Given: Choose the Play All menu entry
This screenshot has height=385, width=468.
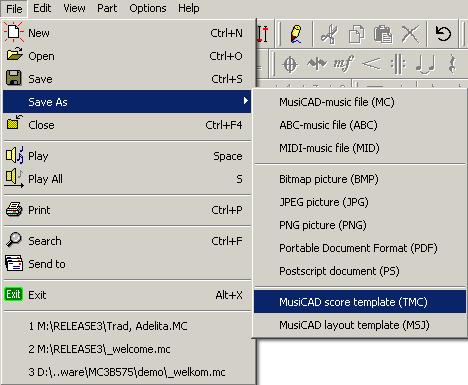Looking at the screenshot, I should click(x=127, y=179).
